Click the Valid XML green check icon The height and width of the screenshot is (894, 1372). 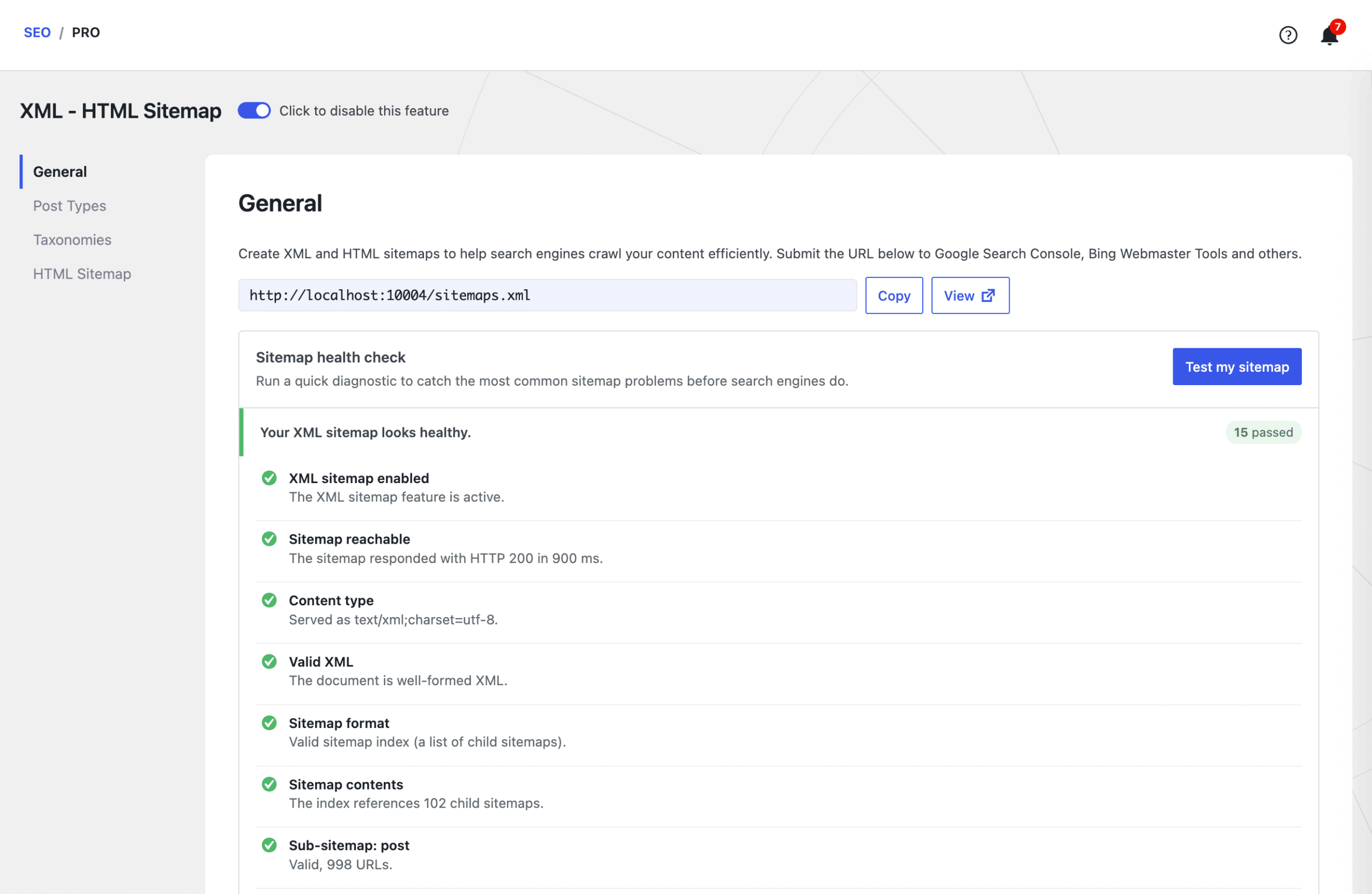pyautogui.click(x=269, y=662)
